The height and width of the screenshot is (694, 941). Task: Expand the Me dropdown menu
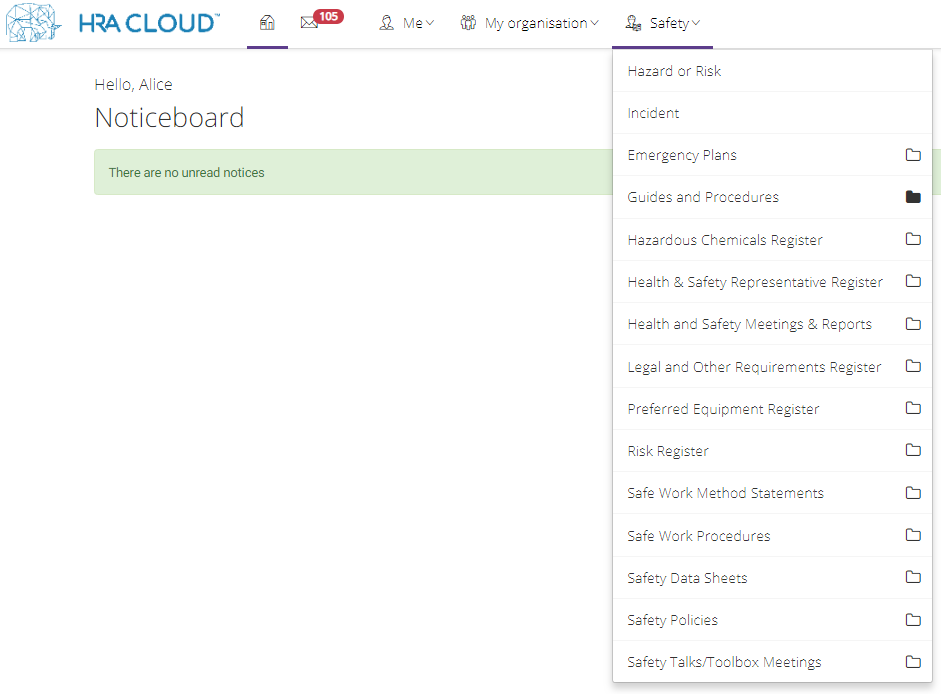pos(406,23)
